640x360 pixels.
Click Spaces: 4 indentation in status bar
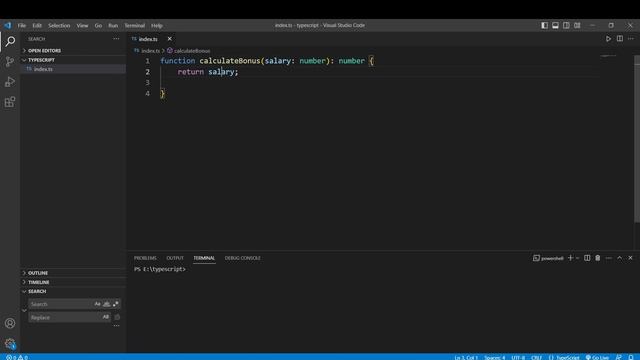coord(495,357)
